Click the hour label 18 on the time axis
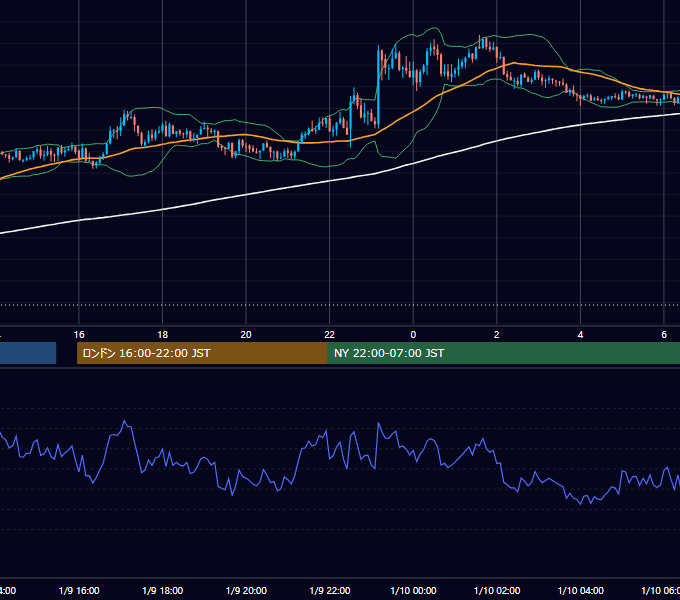Image resolution: width=680 pixels, height=600 pixels. 163,335
